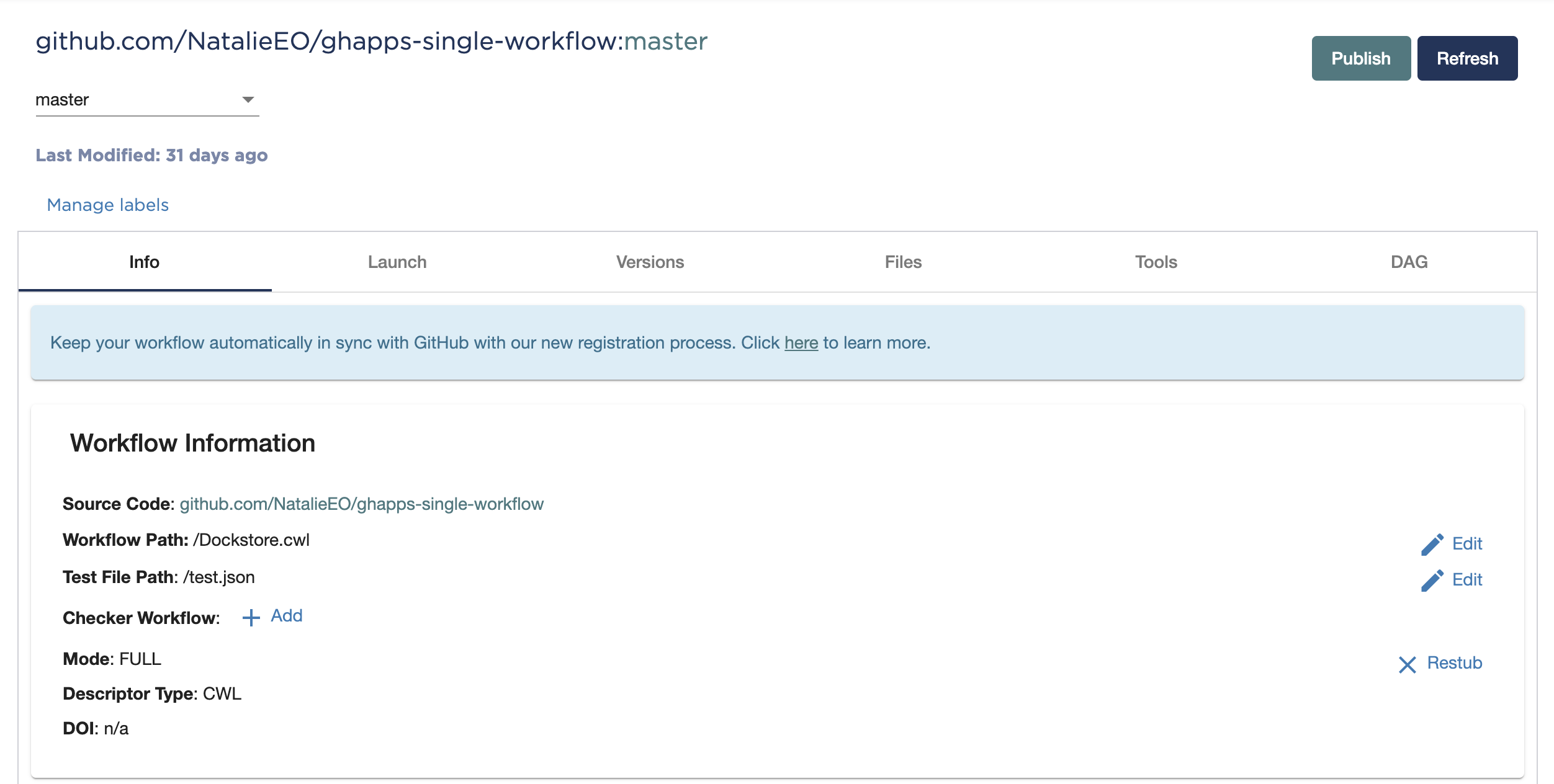This screenshot has width=1554, height=784.
Task: Open the ghapps-single-workflow source code link
Action: click(x=361, y=504)
